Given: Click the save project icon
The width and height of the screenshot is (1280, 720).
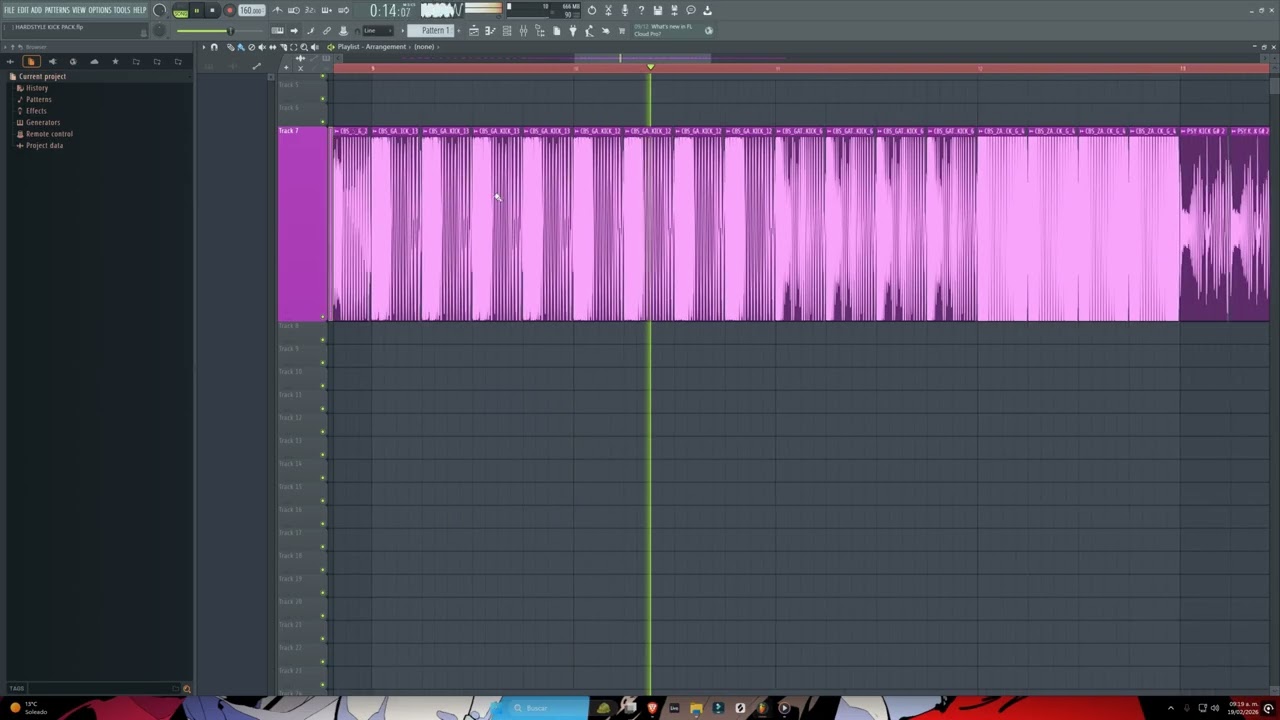Looking at the screenshot, I should coord(657,10).
